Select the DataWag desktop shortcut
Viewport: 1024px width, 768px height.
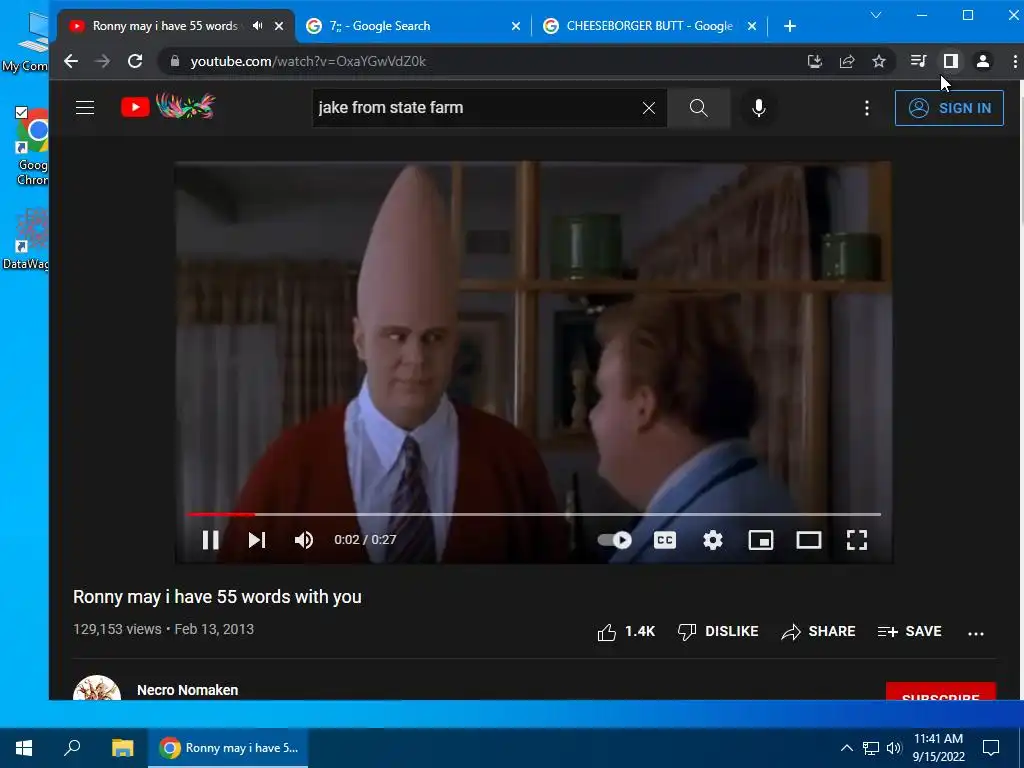click(x=27, y=238)
